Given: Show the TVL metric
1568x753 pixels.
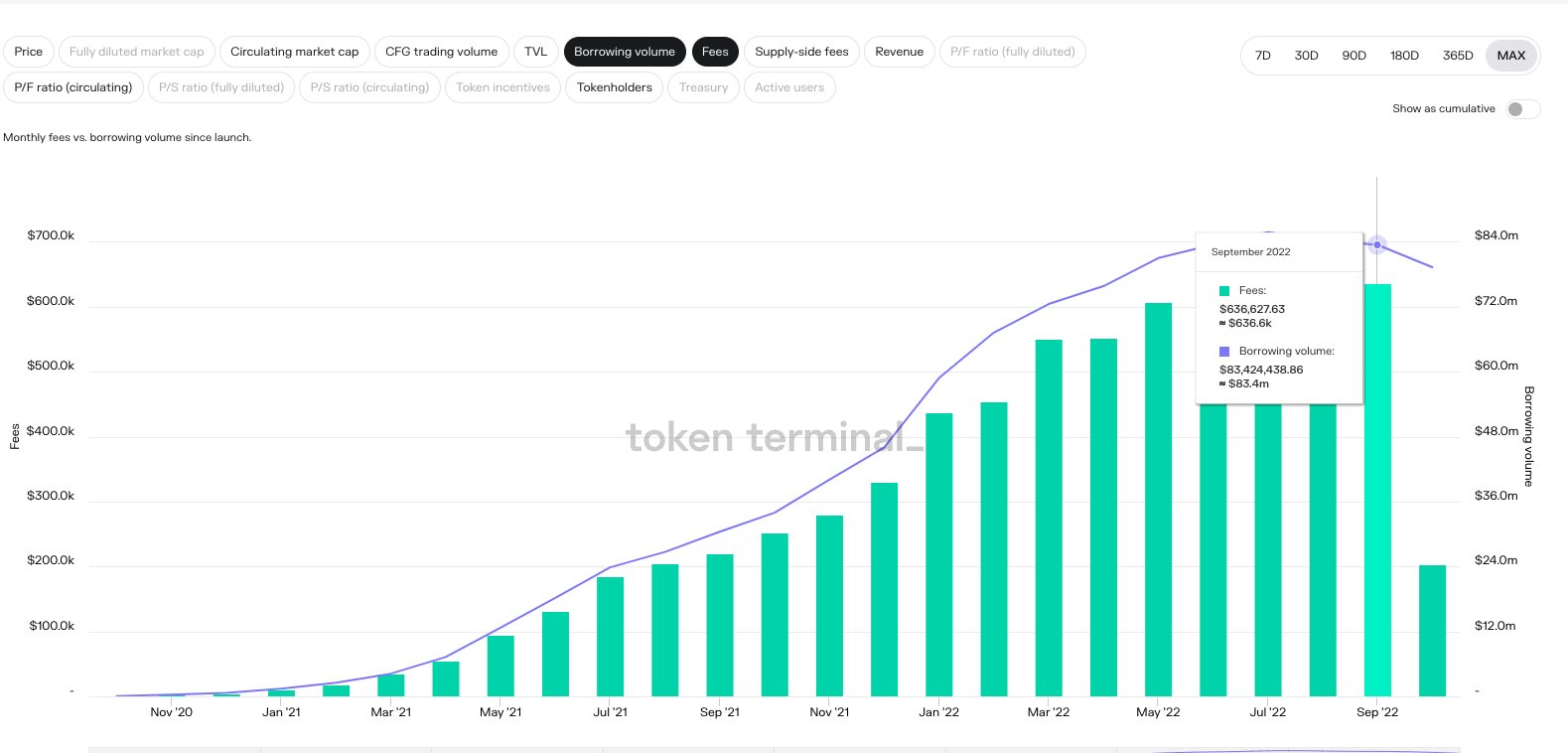Looking at the screenshot, I should click(535, 52).
